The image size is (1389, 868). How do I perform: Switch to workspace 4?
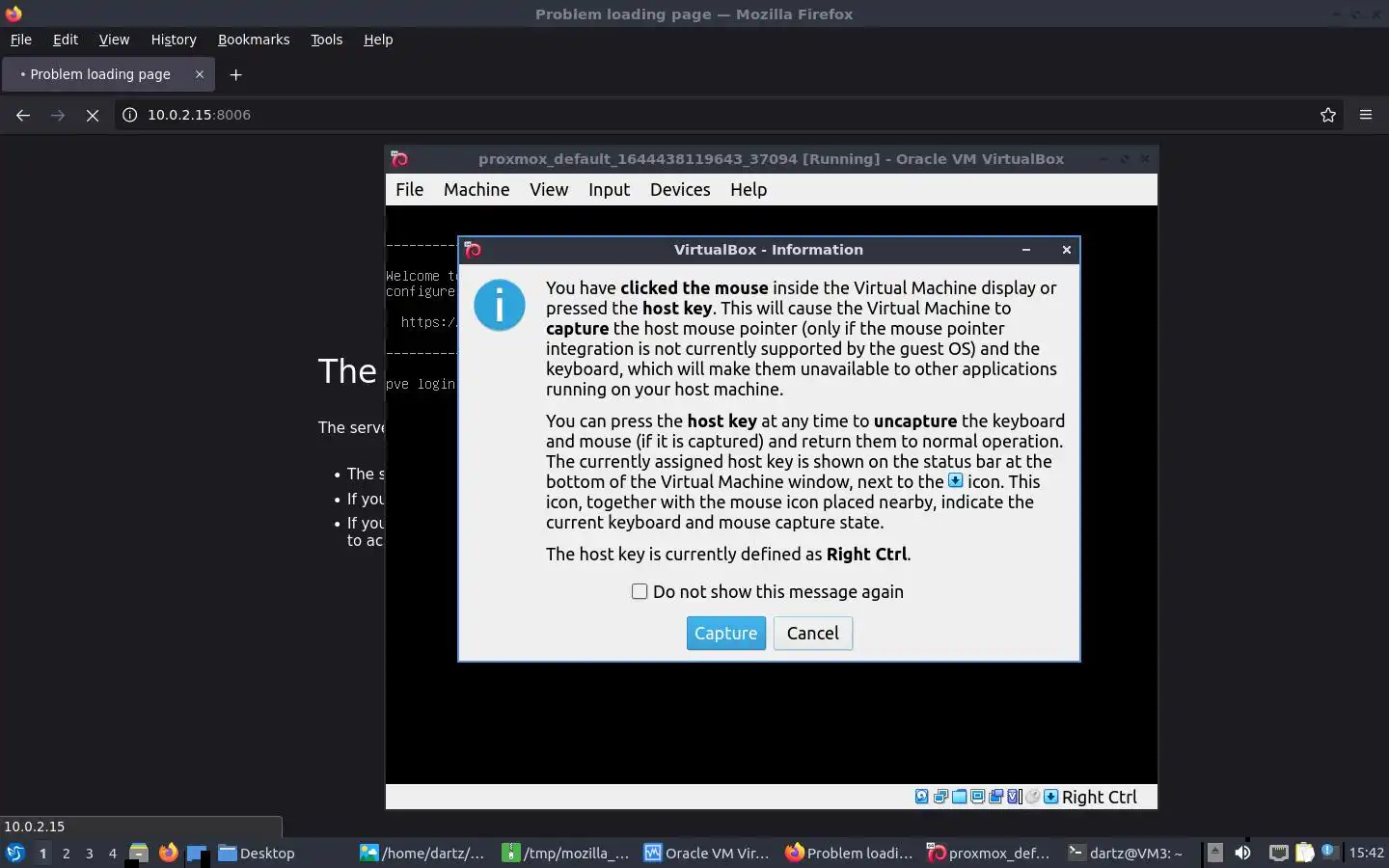(x=112, y=853)
